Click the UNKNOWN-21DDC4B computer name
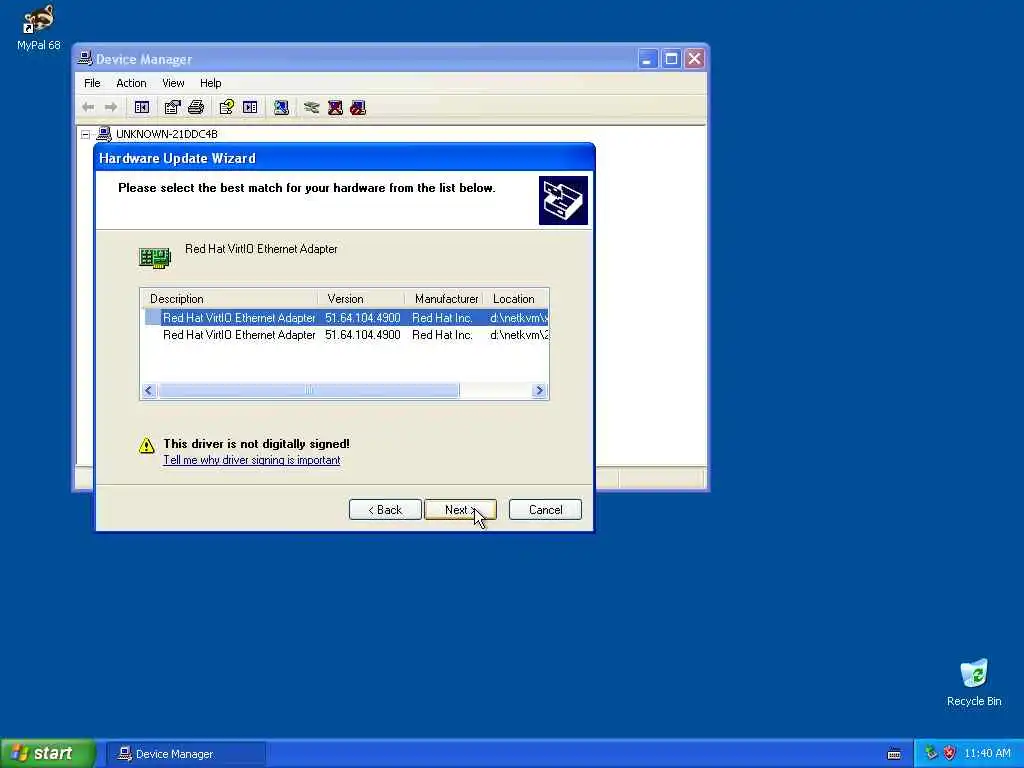 (167, 134)
